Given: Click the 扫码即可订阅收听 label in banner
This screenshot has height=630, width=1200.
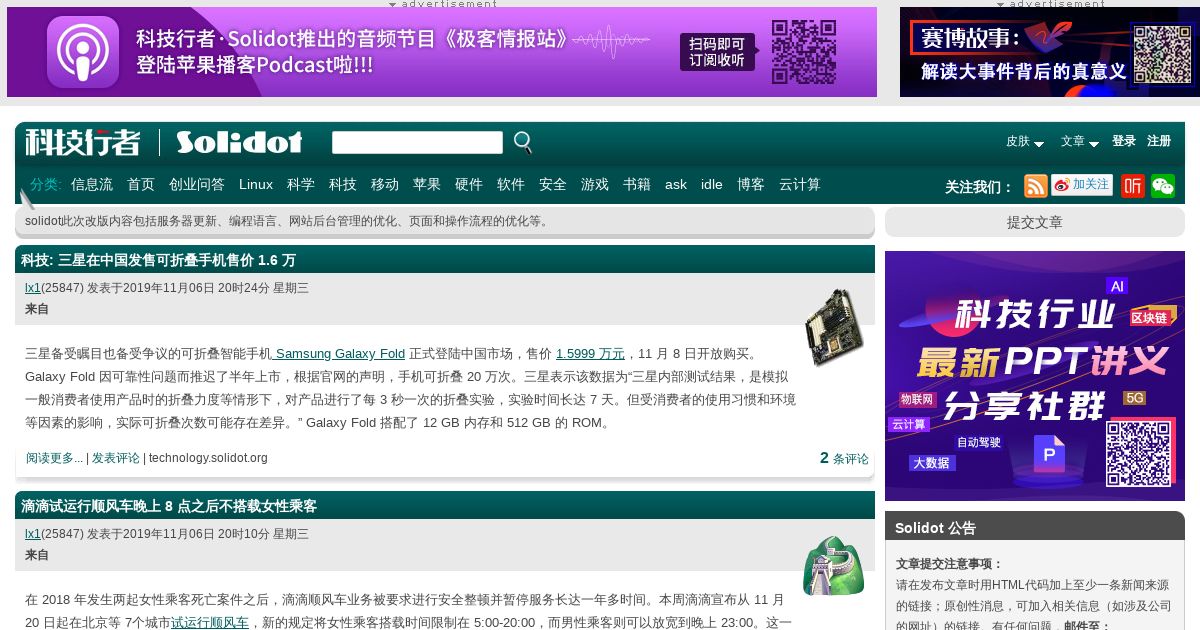Looking at the screenshot, I should (717, 52).
